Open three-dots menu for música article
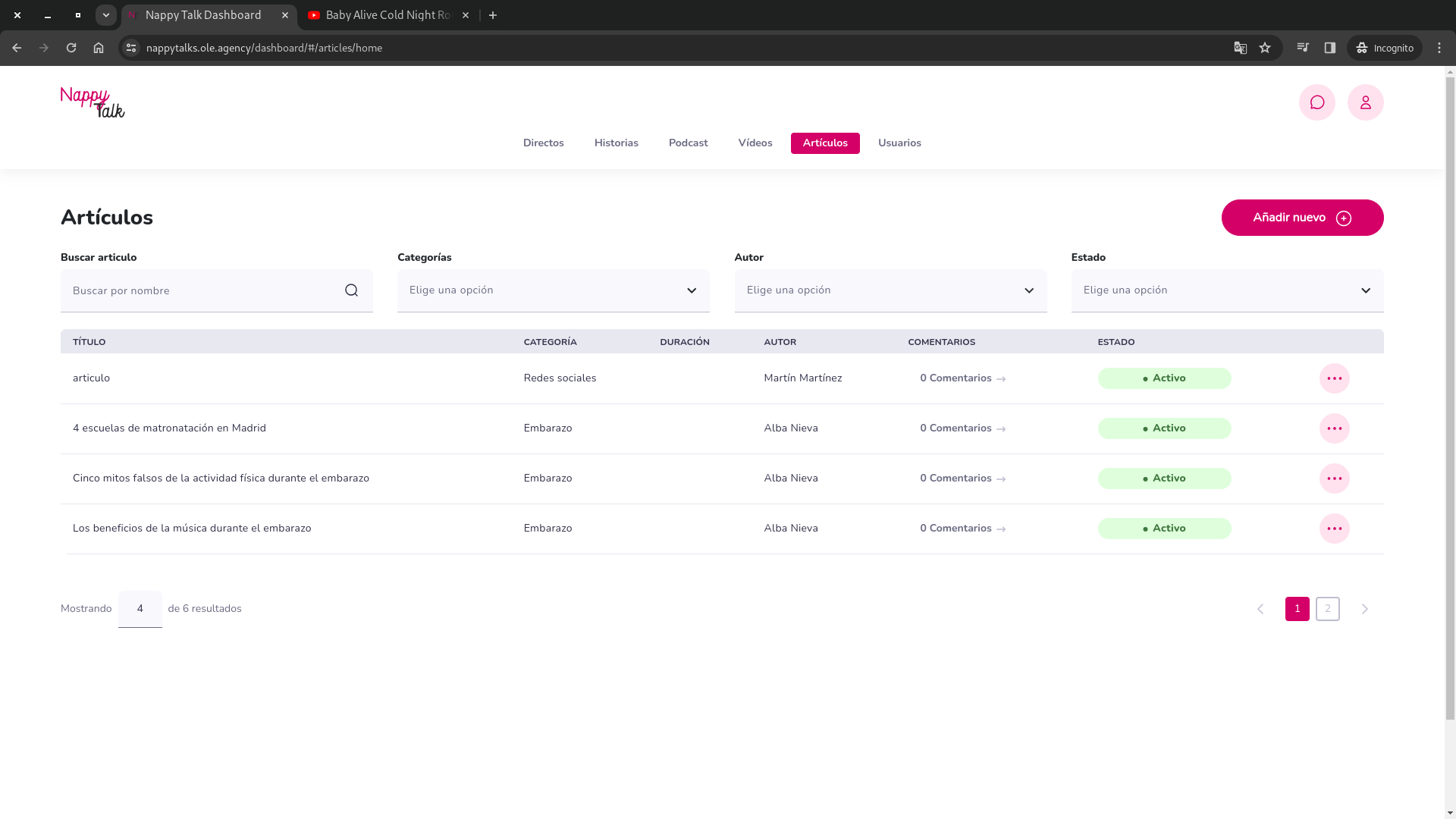The width and height of the screenshot is (1456, 819). pos(1334,529)
